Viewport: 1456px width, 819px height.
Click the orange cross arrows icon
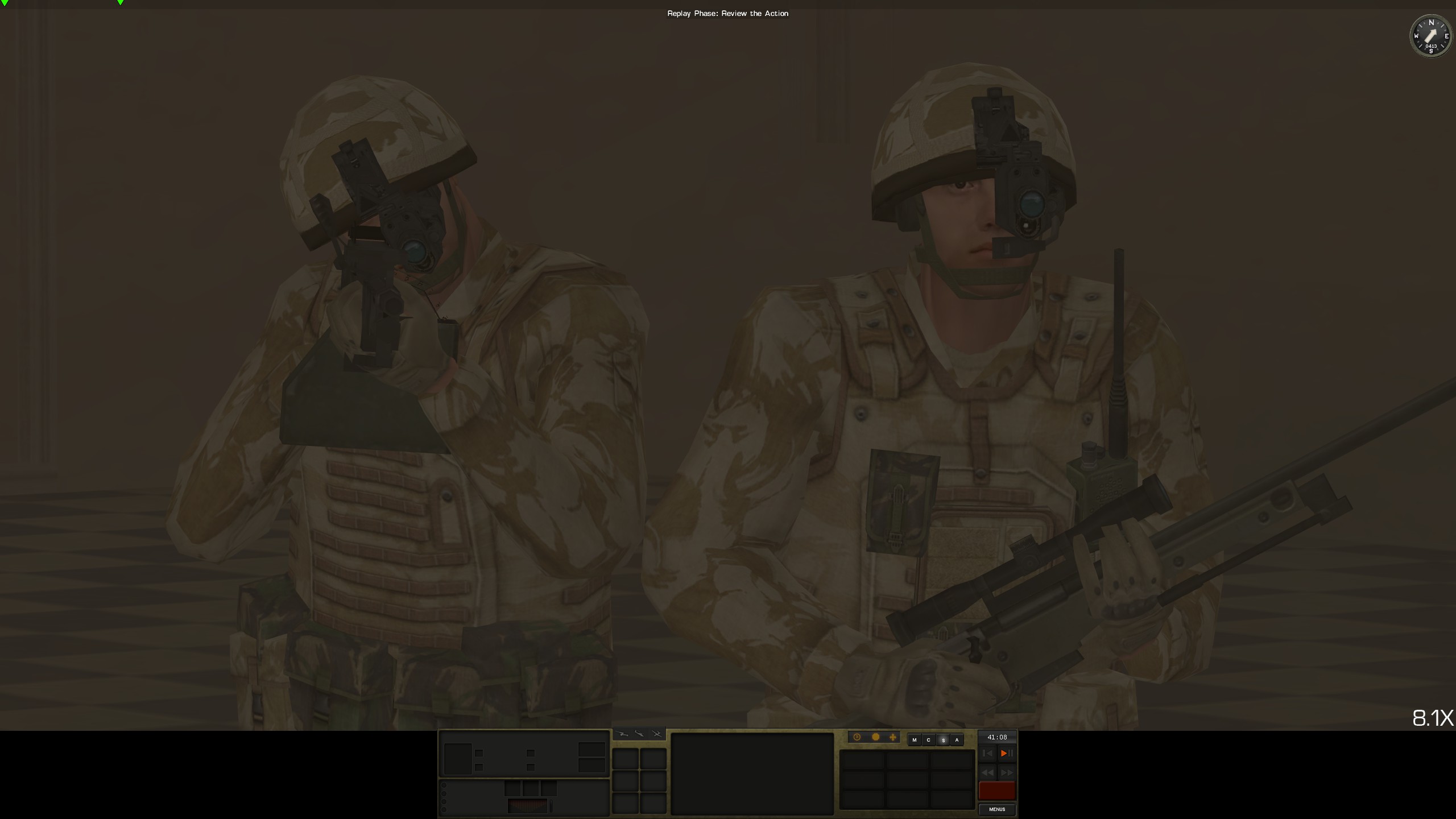point(893,737)
